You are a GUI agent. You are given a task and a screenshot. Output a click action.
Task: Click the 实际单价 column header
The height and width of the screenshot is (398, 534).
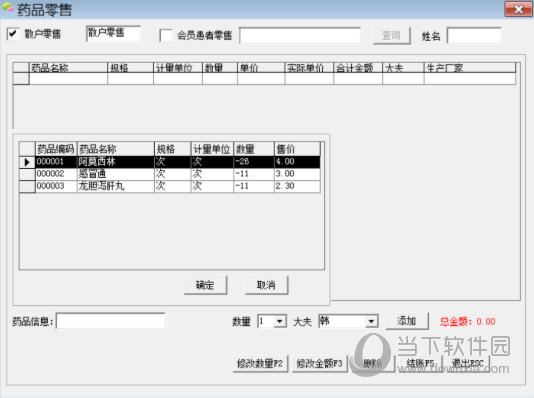tap(309, 68)
